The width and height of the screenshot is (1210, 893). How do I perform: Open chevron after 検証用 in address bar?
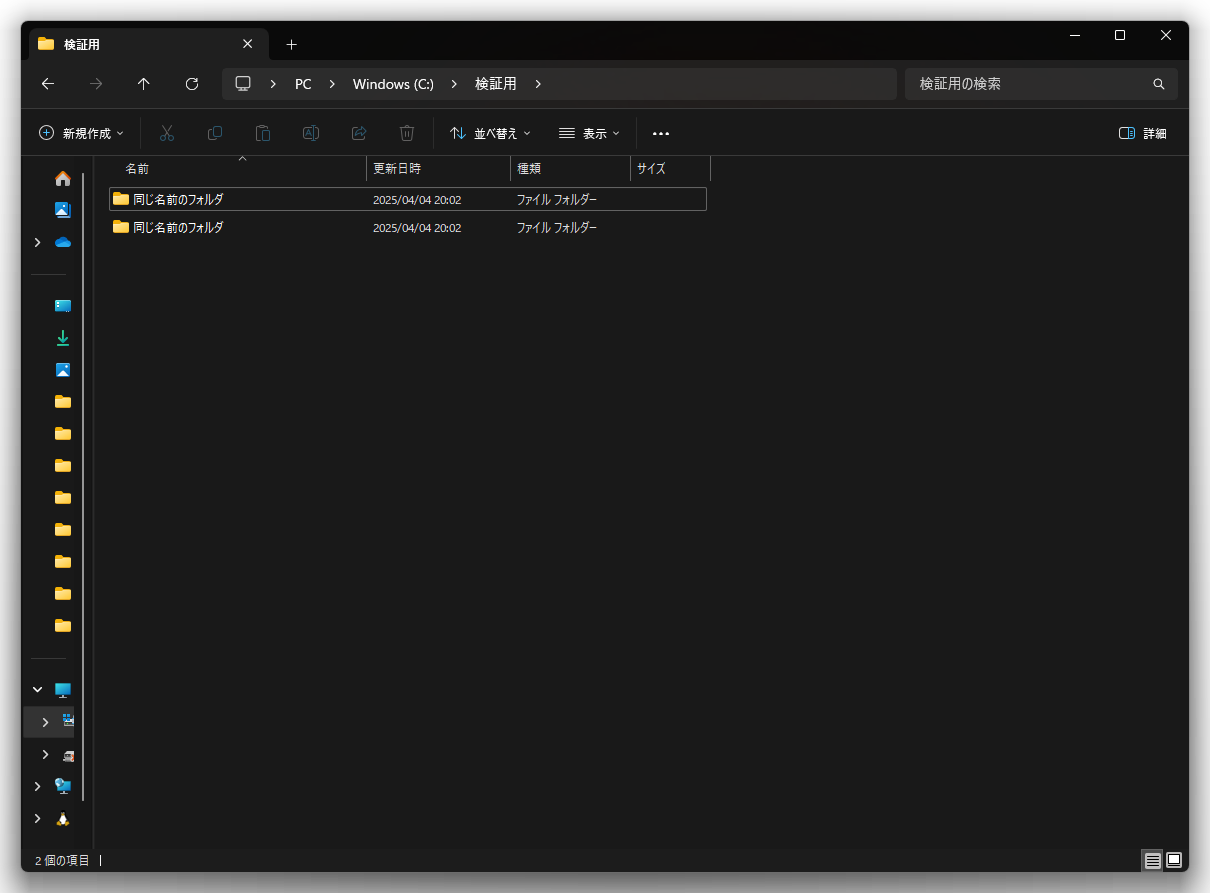tap(538, 84)
